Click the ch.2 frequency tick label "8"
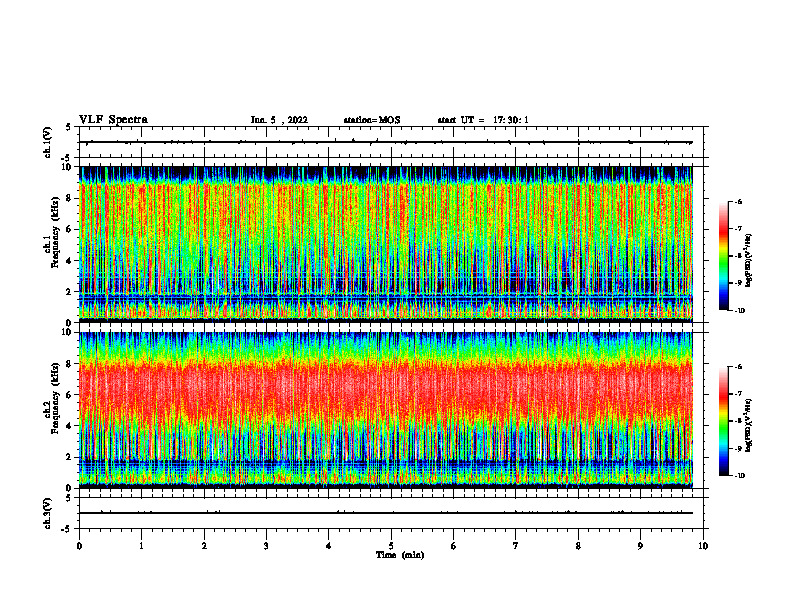The width and height of the screenshot is (792, 612). point(71,364)
